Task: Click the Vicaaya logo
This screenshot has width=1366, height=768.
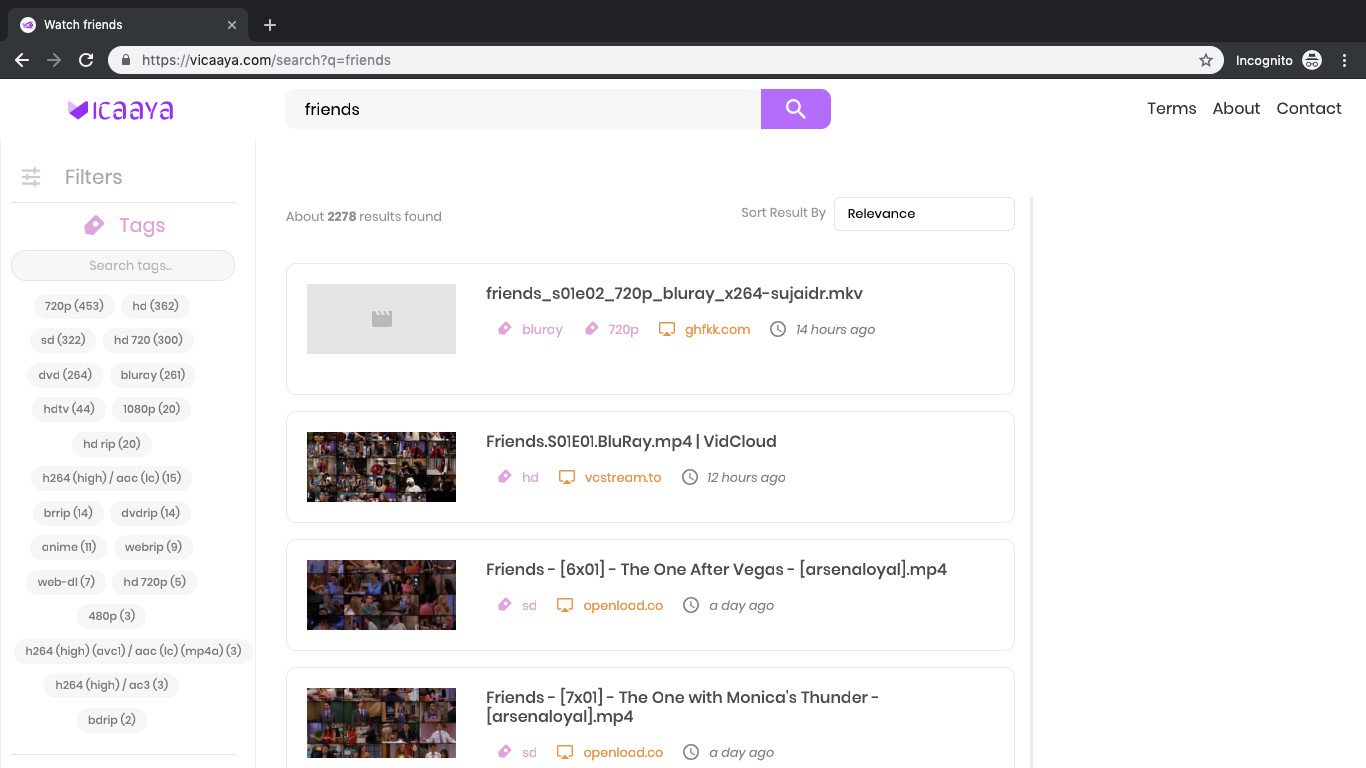Action: pos(120,110)
